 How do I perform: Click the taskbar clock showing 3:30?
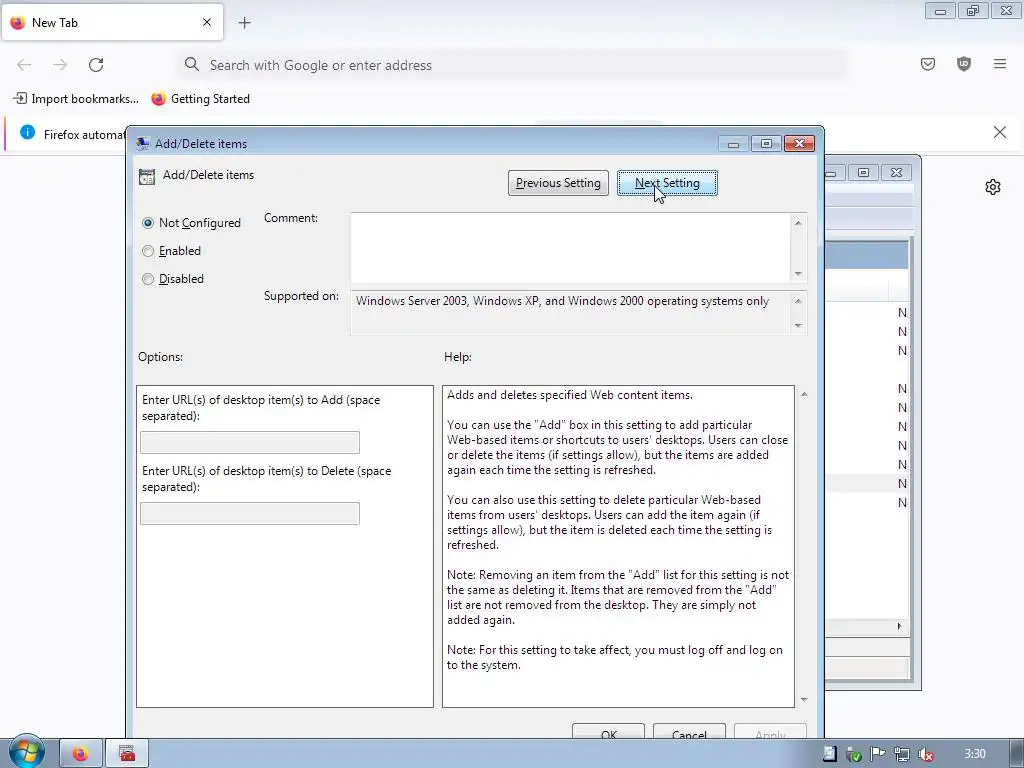(975, 754)
